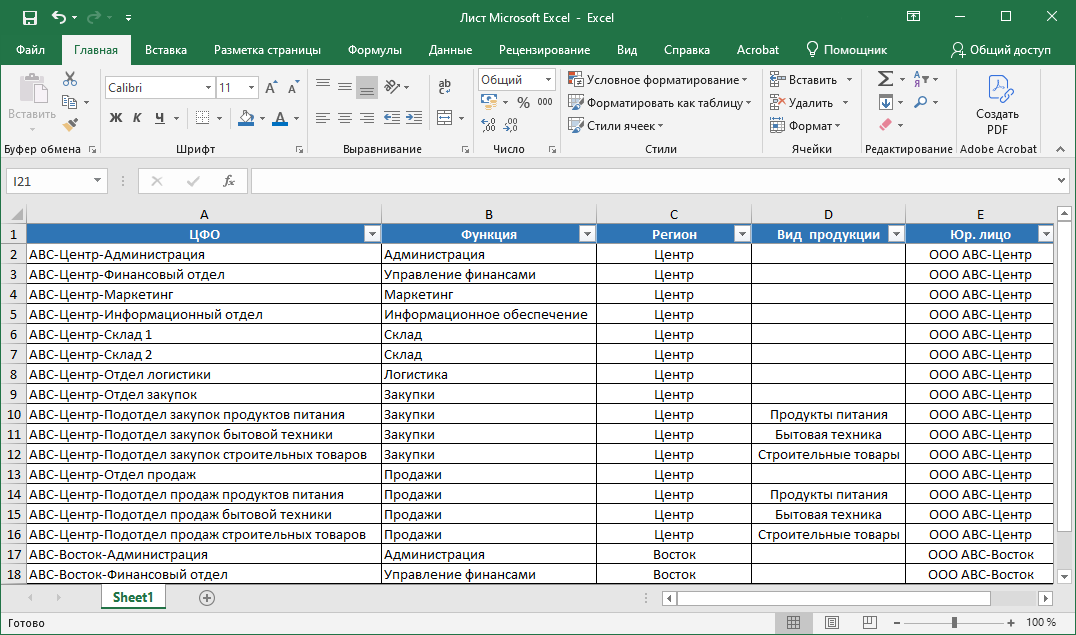Image resolution: width=1076 pixels, height=635 pixels.
Task: Expand the Calibri font name dropdown
Action: [208, 88]
